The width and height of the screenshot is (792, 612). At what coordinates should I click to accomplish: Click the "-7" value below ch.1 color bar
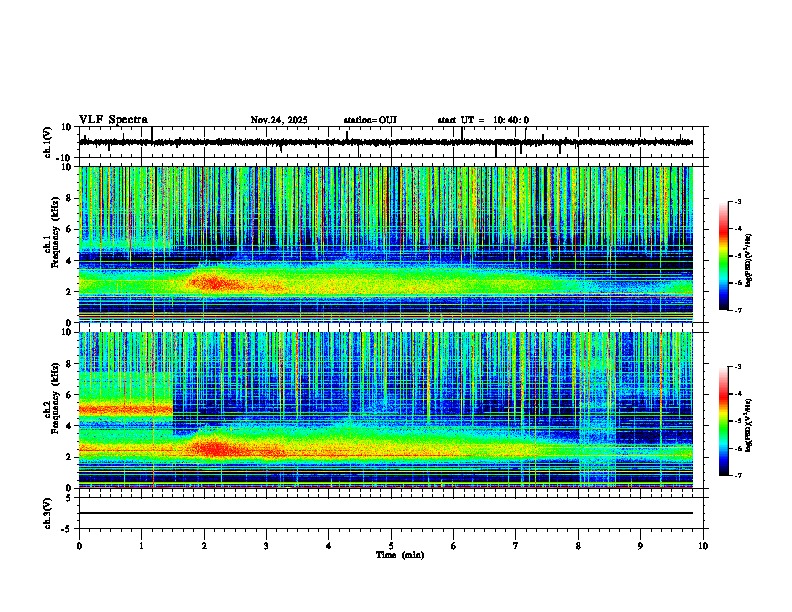(737, 311)
